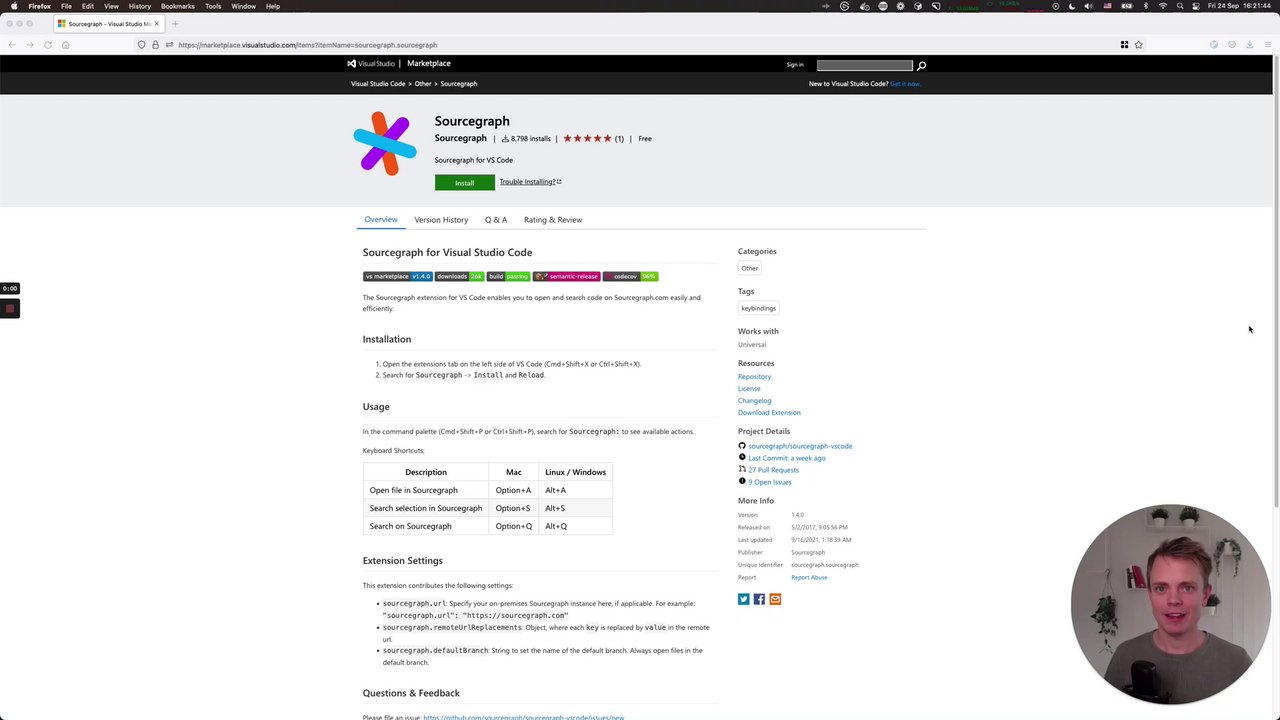Open the Repository resource link
Viewport: 1280px width, 720px height.
click(754, 377)
